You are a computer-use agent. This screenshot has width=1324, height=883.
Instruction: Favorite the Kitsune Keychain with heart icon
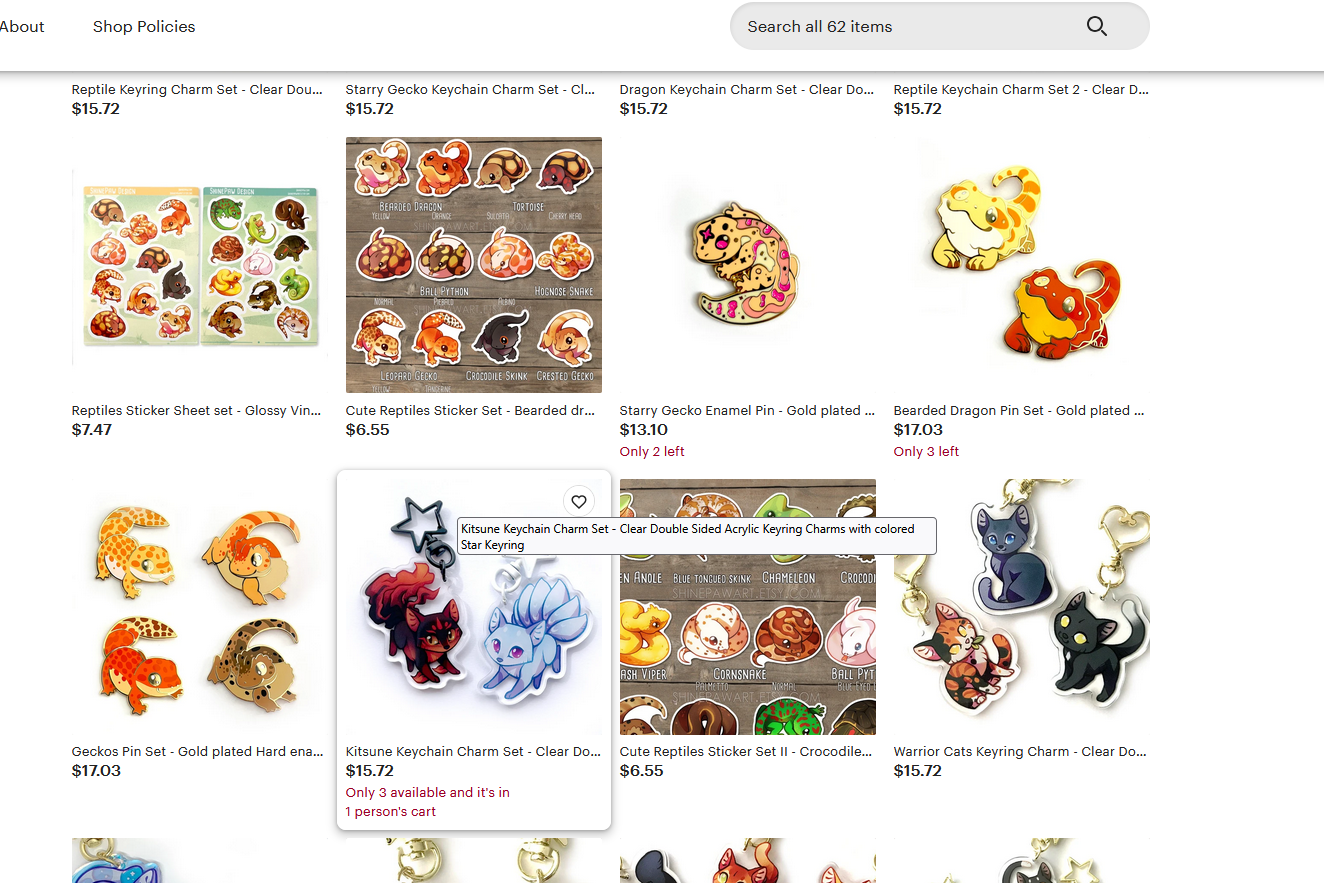(x=578, y=502)
